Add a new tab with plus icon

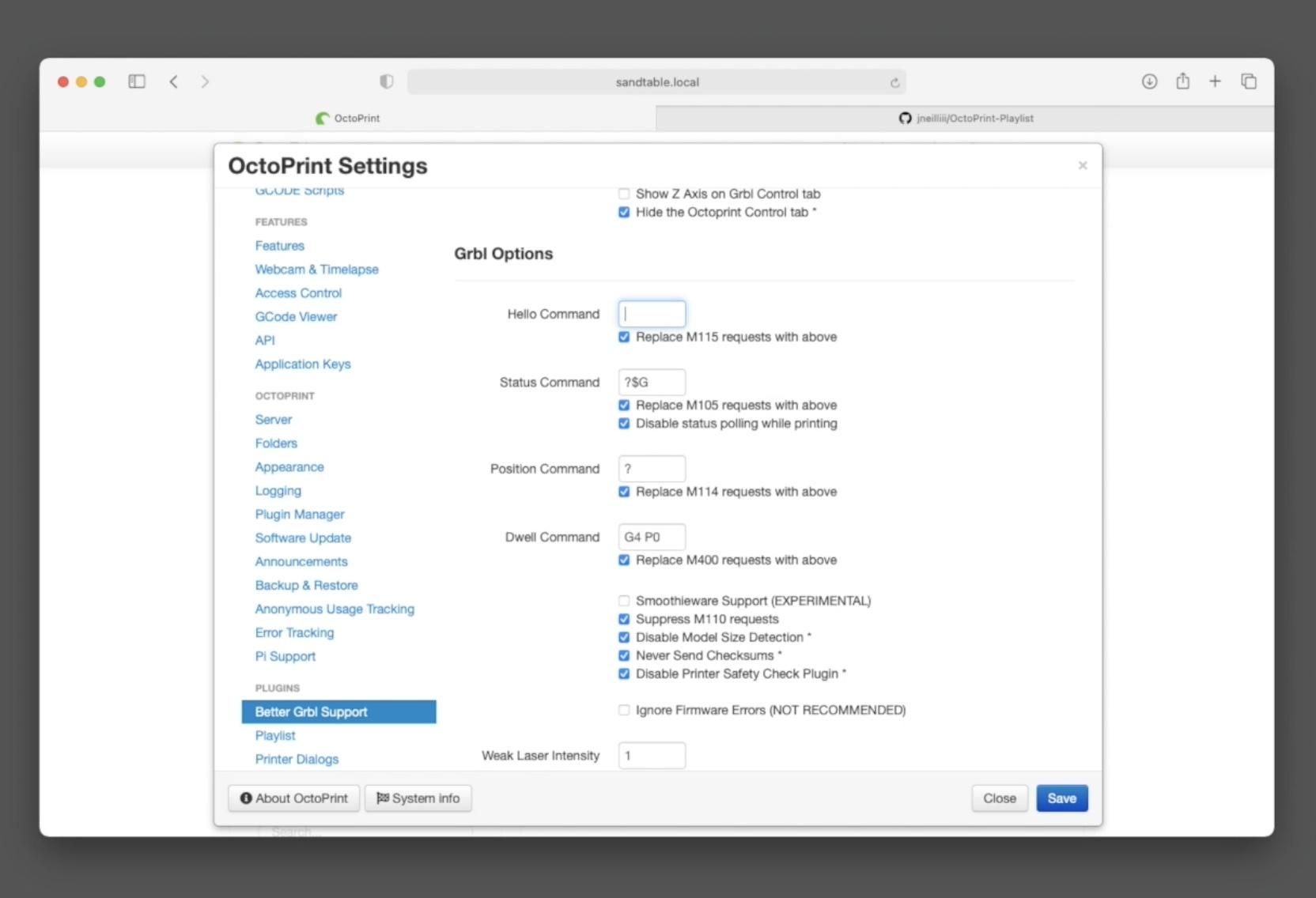(x=1215, y=81)
